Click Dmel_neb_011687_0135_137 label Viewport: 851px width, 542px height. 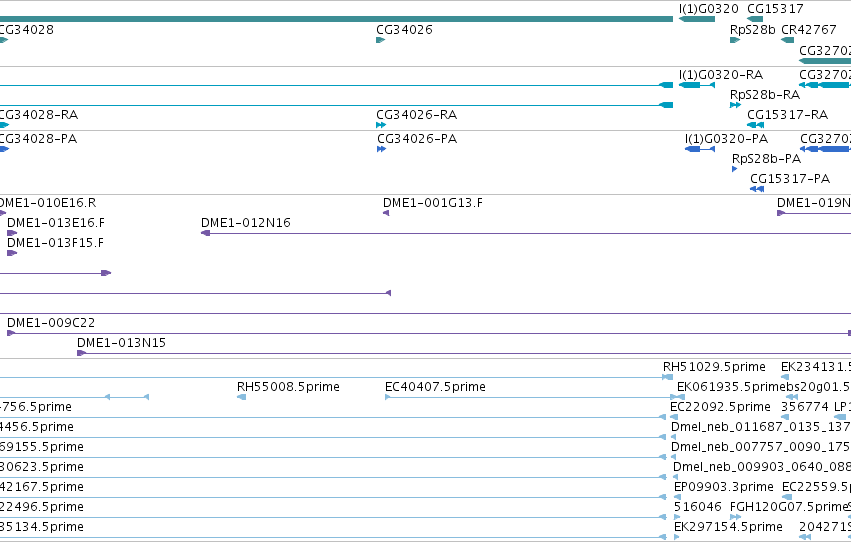tap(761, 428)
